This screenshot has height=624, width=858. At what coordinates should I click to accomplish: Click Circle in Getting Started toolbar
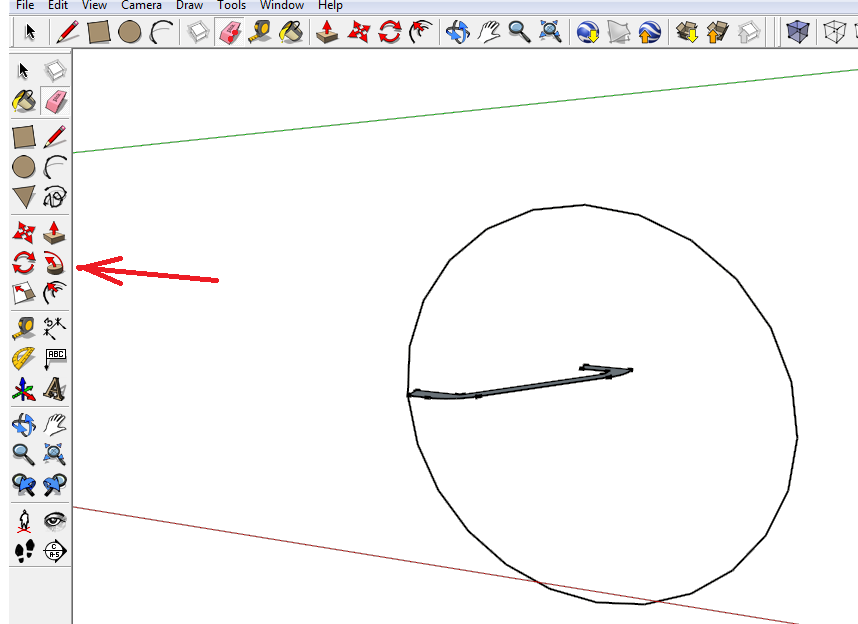click(130, 32)
